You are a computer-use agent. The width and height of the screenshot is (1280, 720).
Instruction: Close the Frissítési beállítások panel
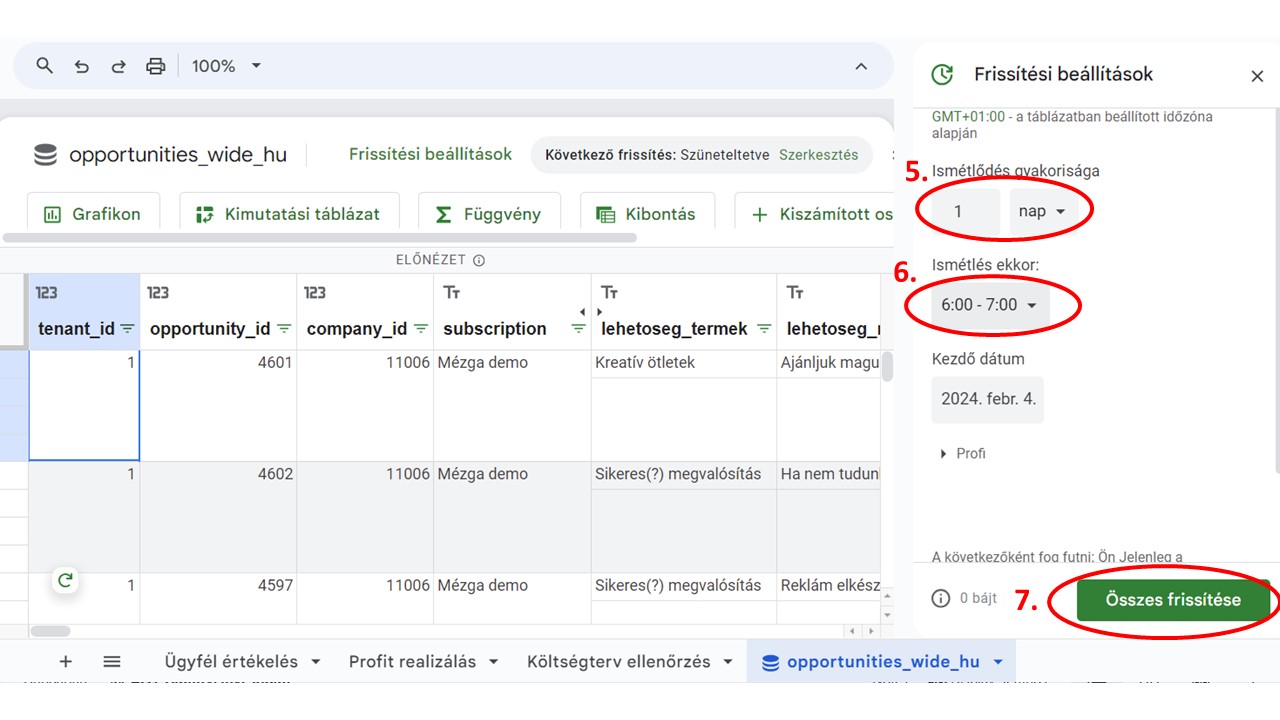coord(1257,76)
